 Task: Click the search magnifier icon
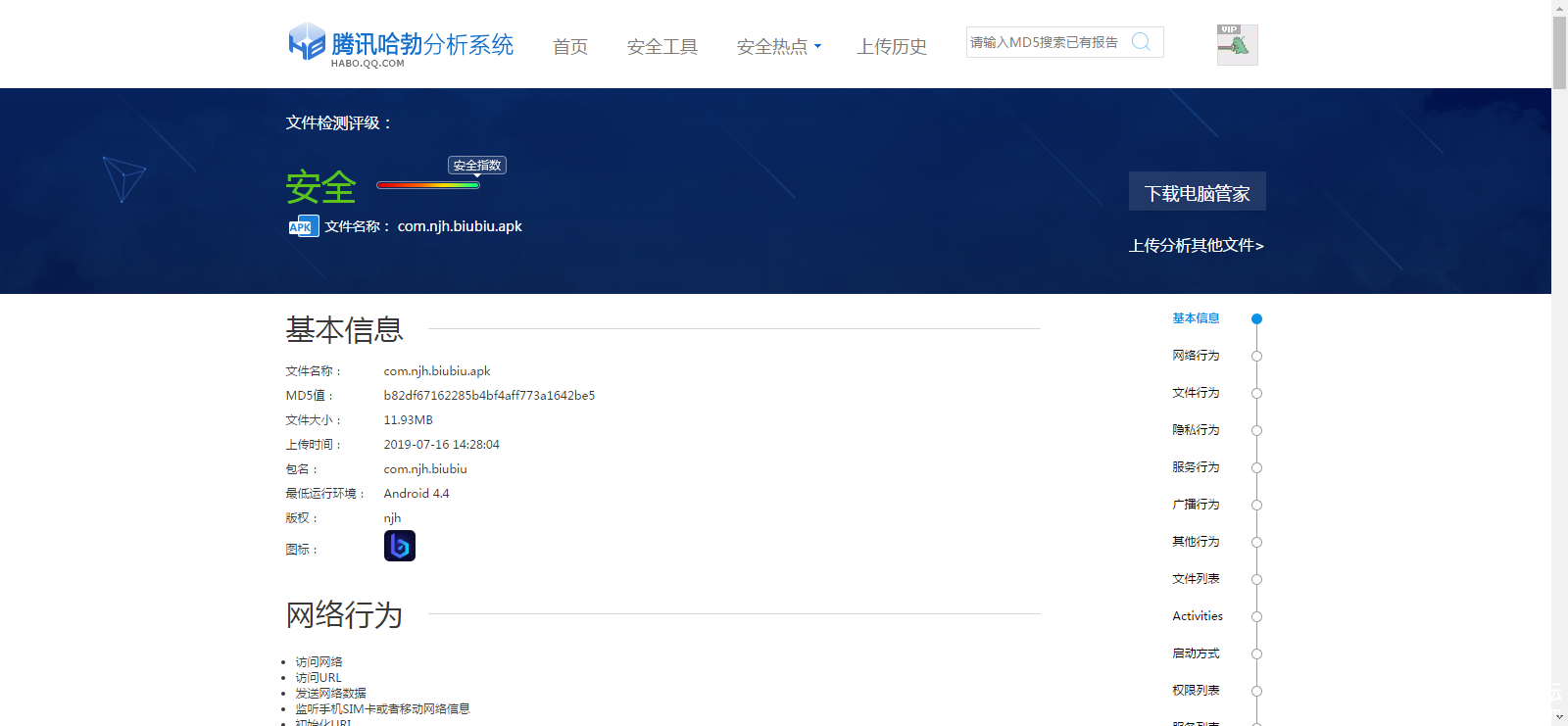click(x=1141, y=41)
